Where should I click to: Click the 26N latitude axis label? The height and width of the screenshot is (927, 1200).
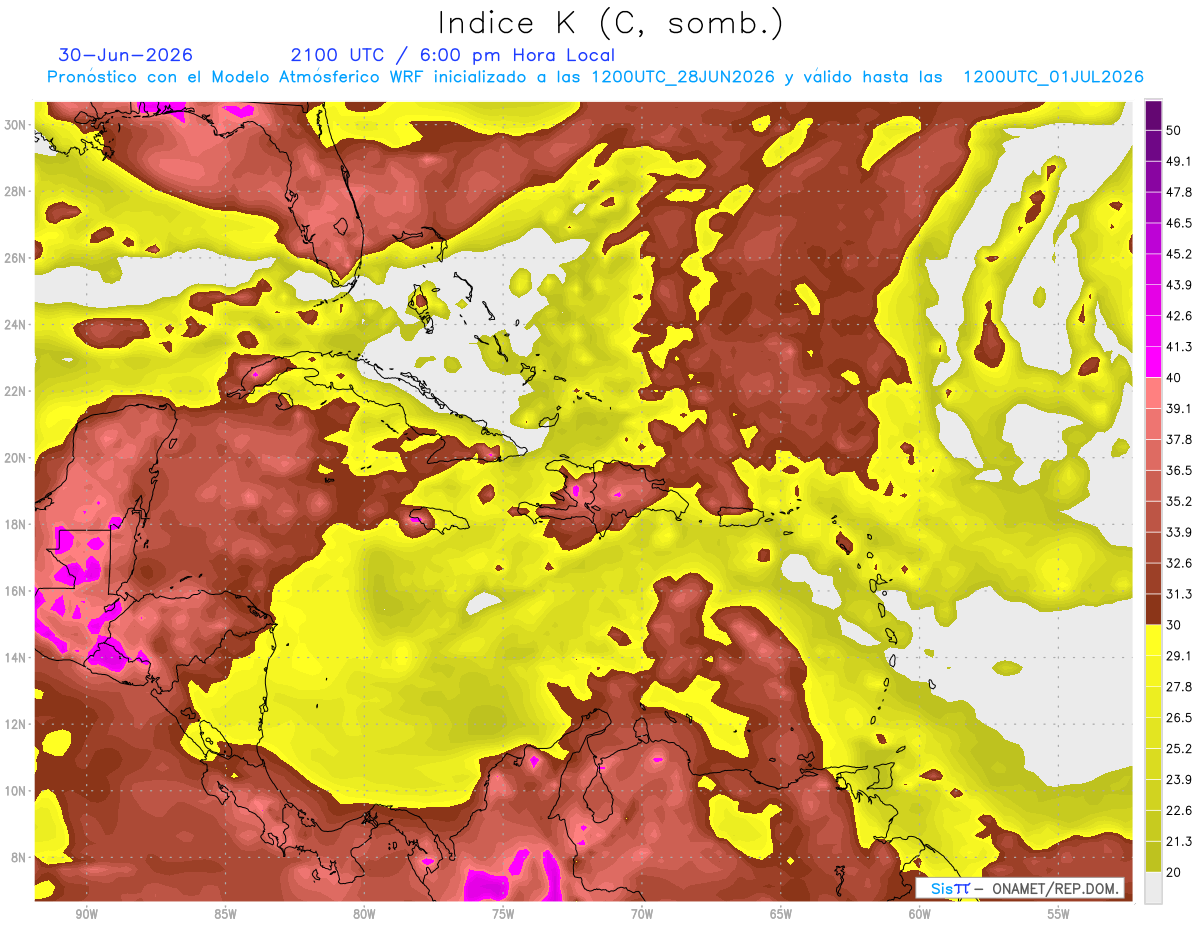(15, 258)
